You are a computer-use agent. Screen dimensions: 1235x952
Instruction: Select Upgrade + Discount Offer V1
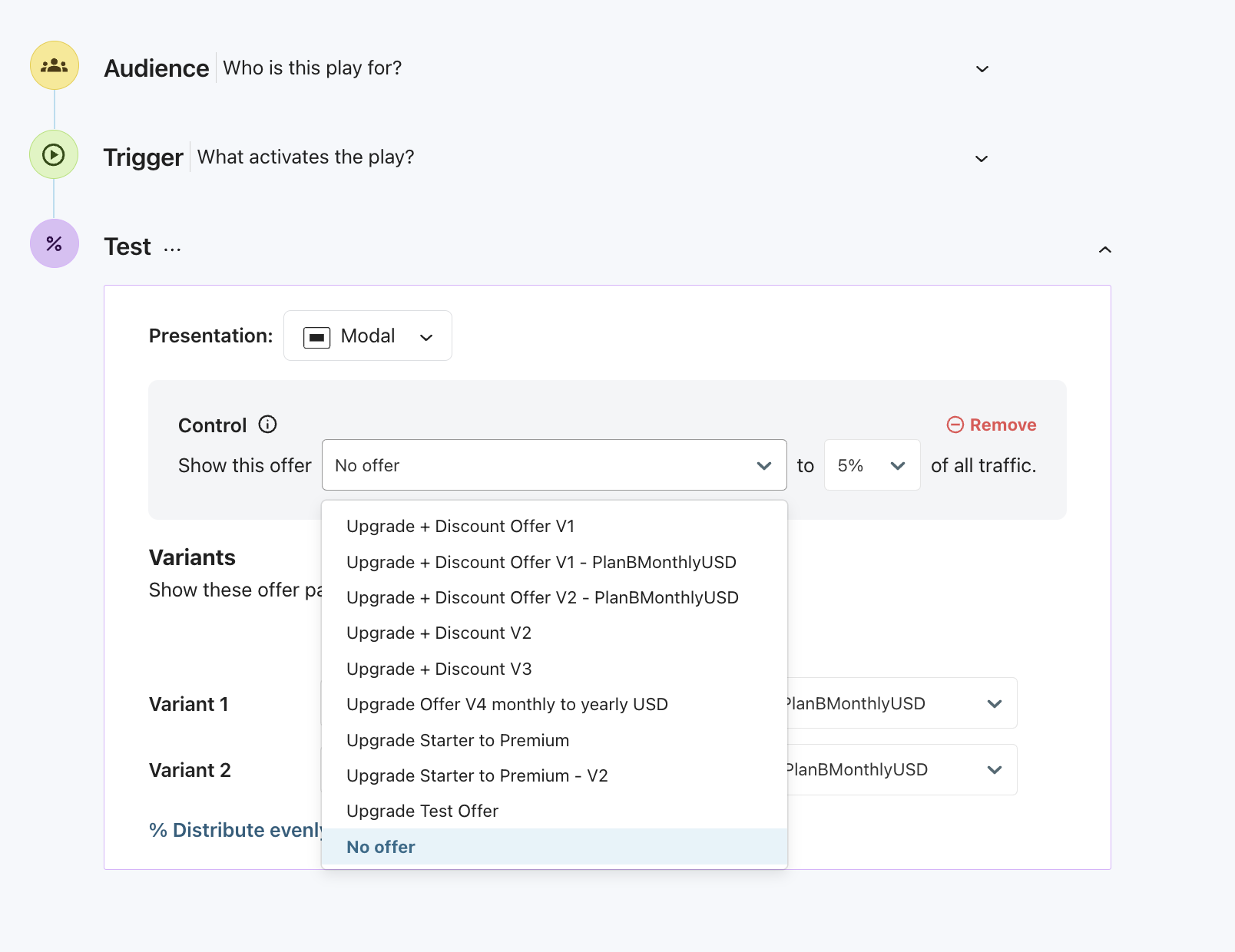[x=555, y=527]
